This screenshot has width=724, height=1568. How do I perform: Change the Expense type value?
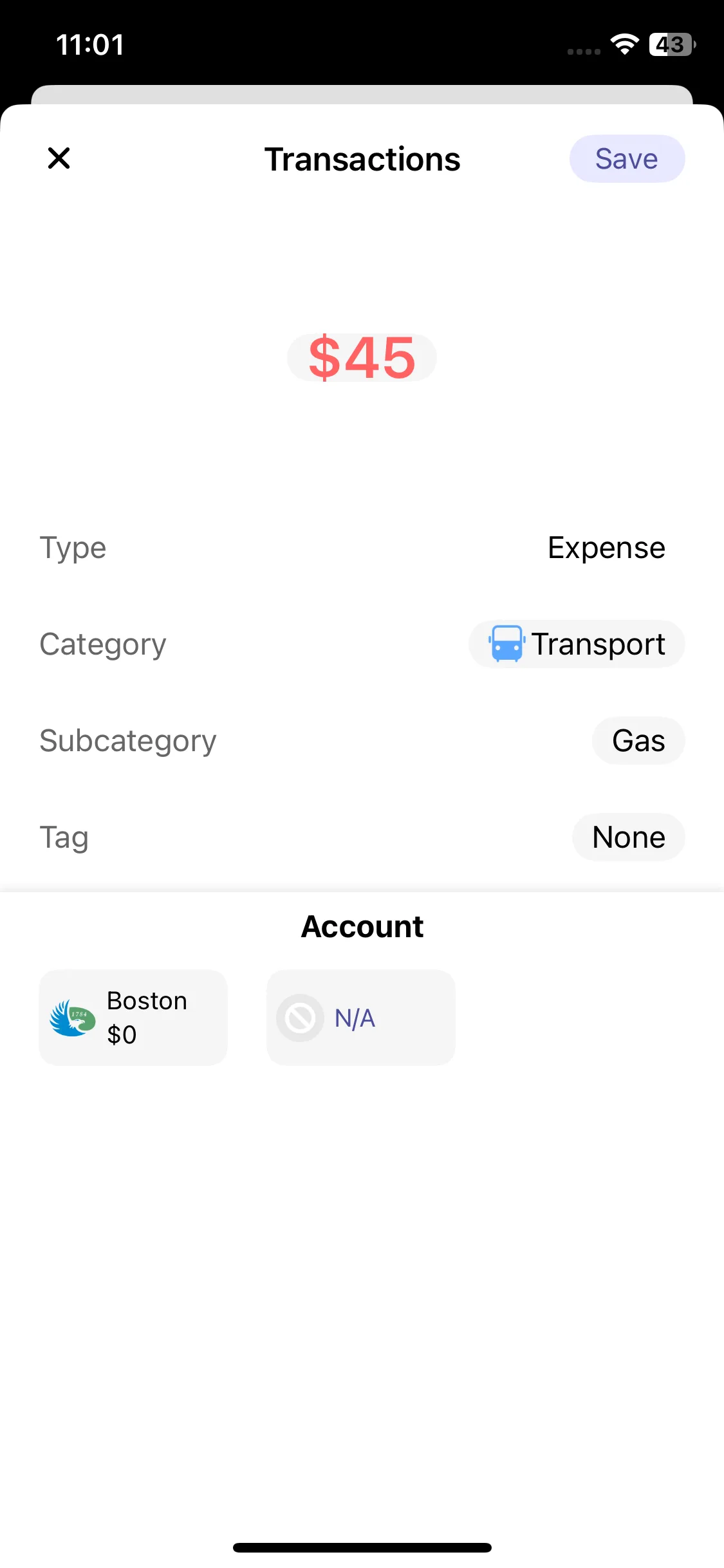[x=606, y=548]
